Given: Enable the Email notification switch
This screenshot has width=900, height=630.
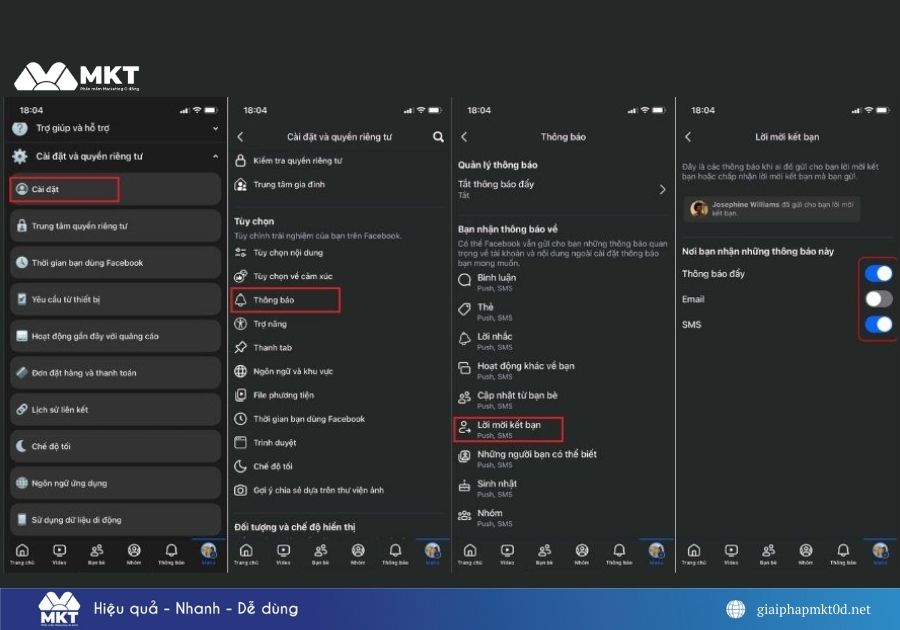Looking at the screenshot, I should 878,299.
